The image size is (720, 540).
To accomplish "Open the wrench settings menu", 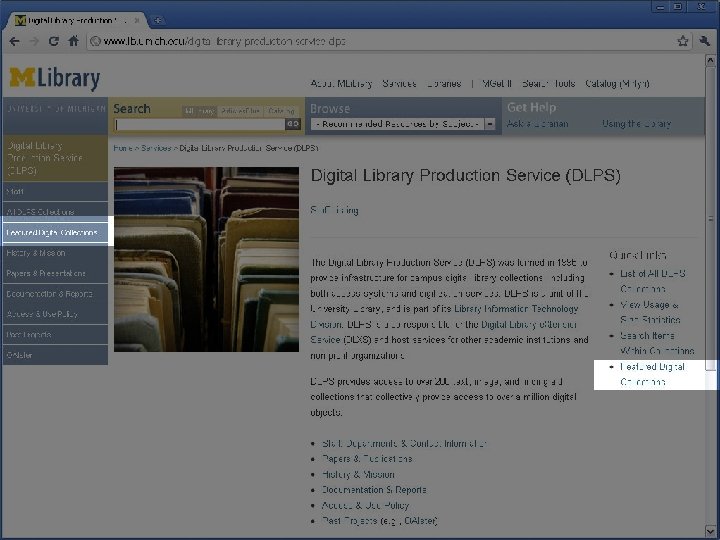I will (x=704, y=41).
